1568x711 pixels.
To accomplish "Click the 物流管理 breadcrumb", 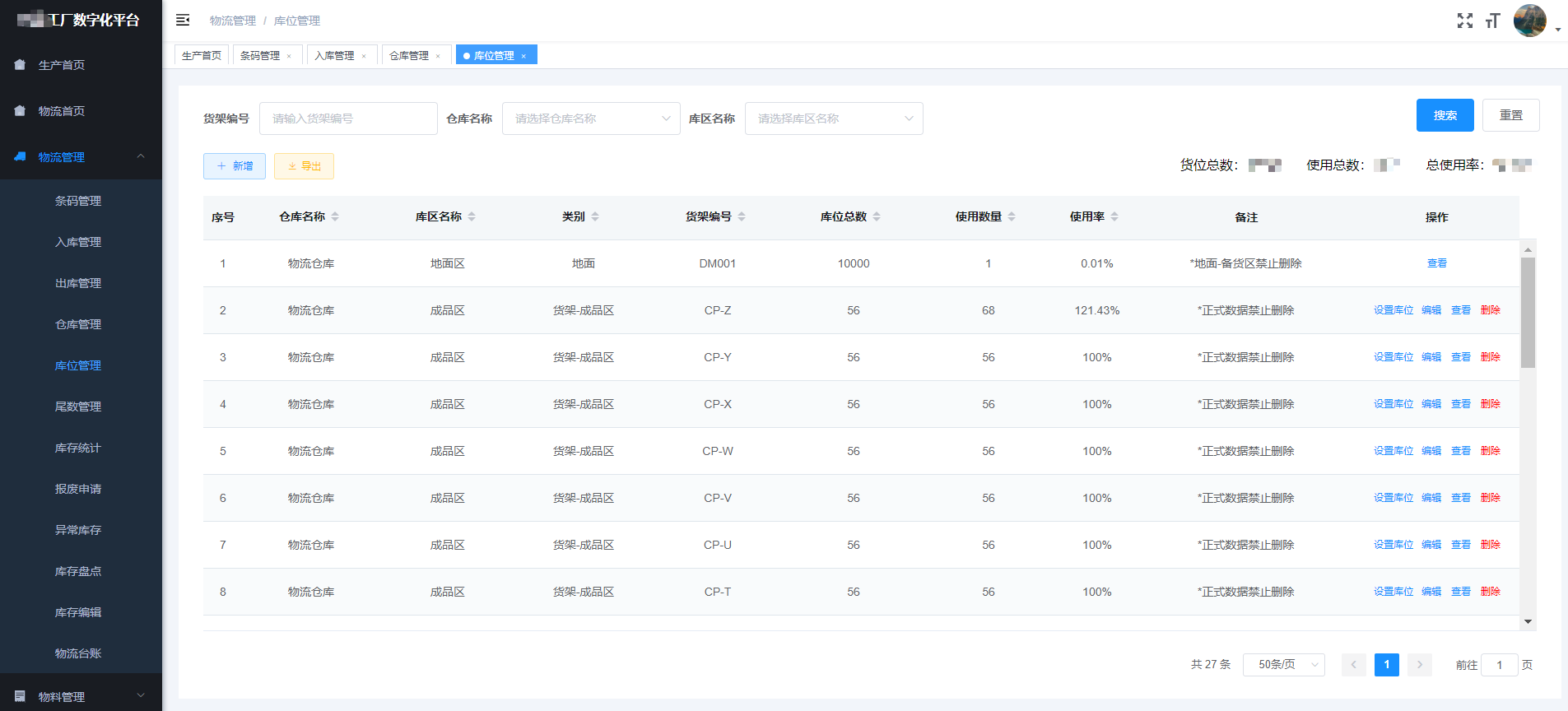I will tap(233, 21).
